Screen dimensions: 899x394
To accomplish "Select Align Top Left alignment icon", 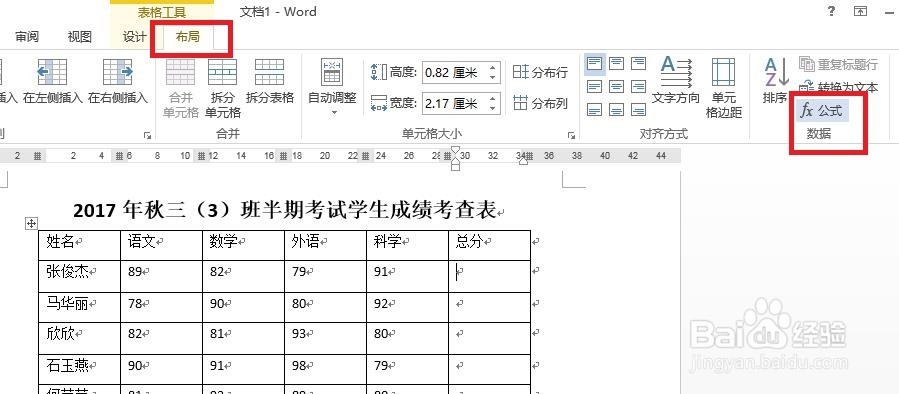I will 595,64.
